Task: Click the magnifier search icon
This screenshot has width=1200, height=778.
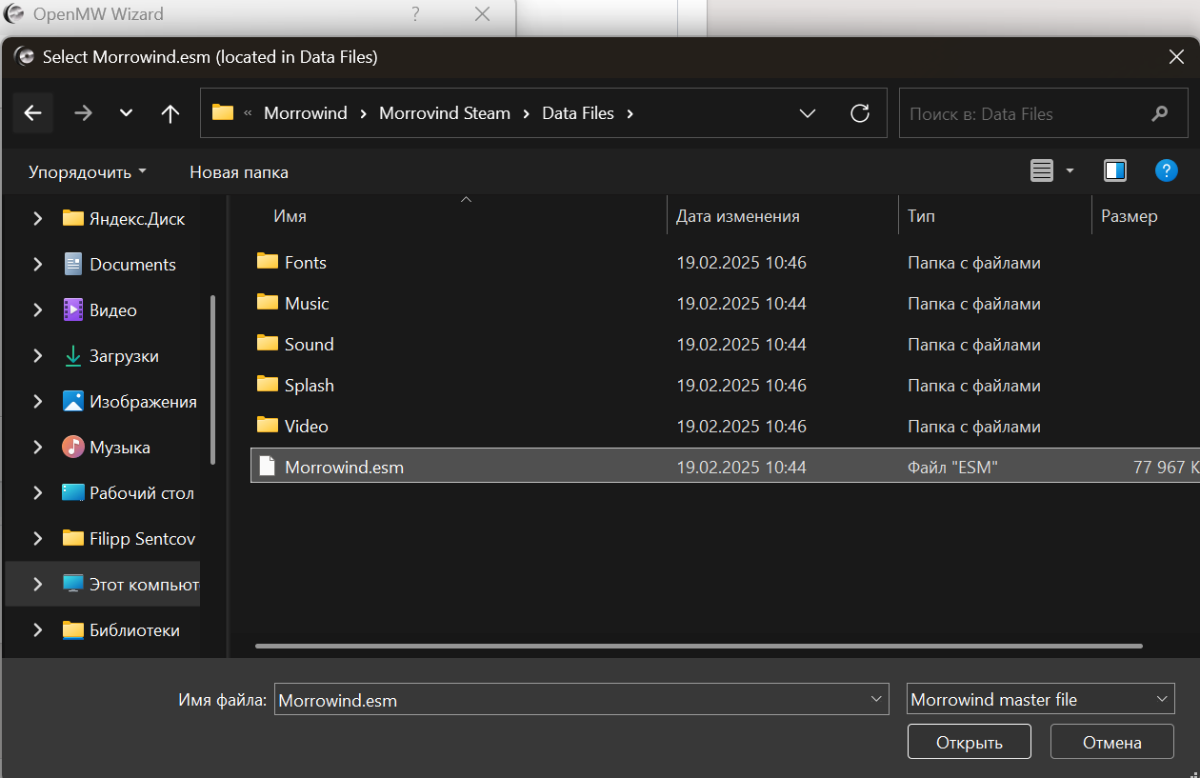Action: 1160,113
